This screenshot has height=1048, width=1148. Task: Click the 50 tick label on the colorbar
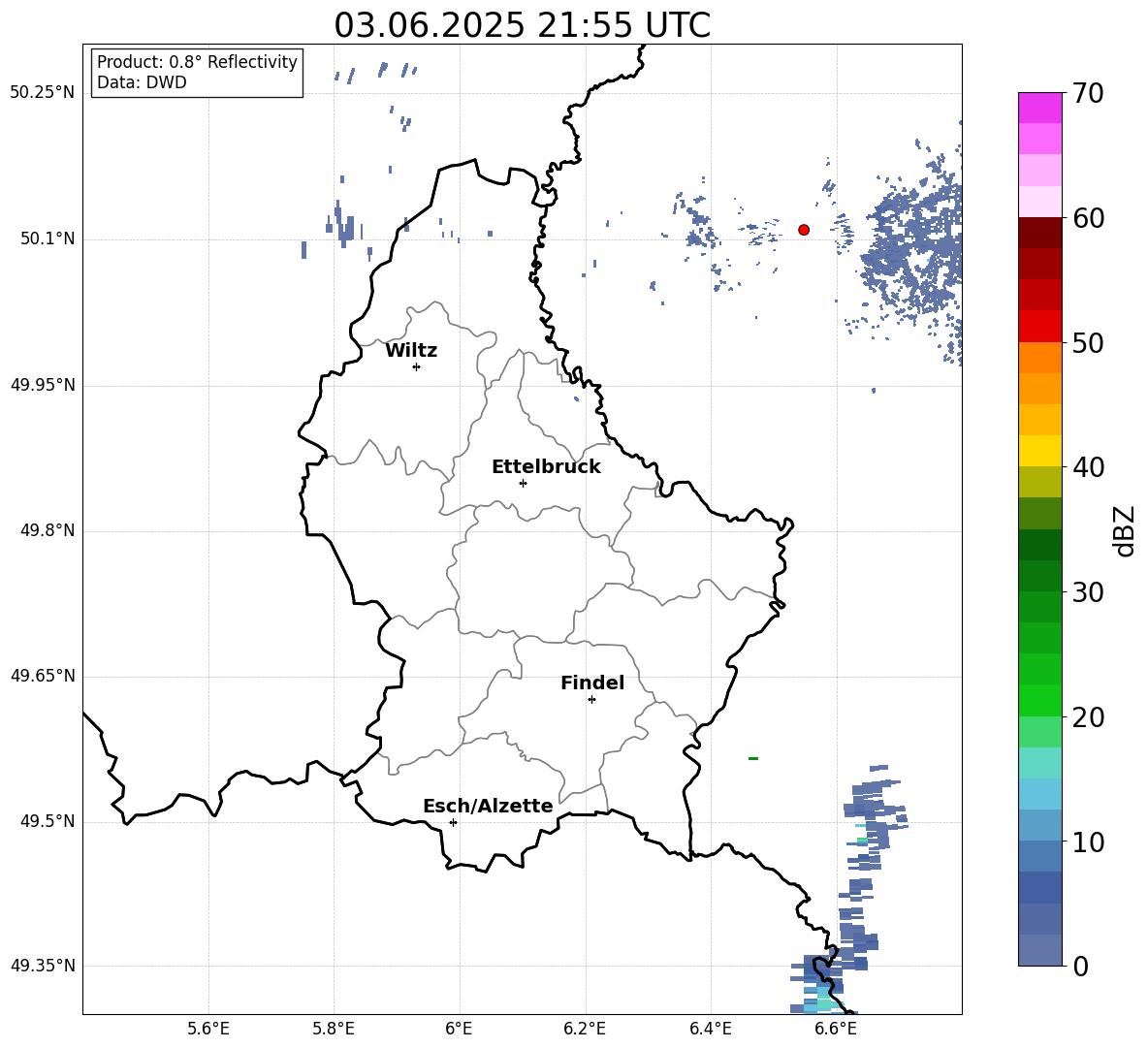click(x=1088, y=342)
